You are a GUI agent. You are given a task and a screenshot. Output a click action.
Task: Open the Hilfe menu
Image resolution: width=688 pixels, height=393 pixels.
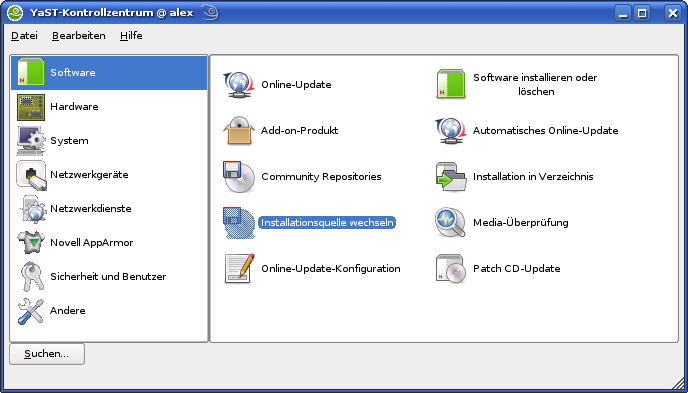click(x=131, y=36)
